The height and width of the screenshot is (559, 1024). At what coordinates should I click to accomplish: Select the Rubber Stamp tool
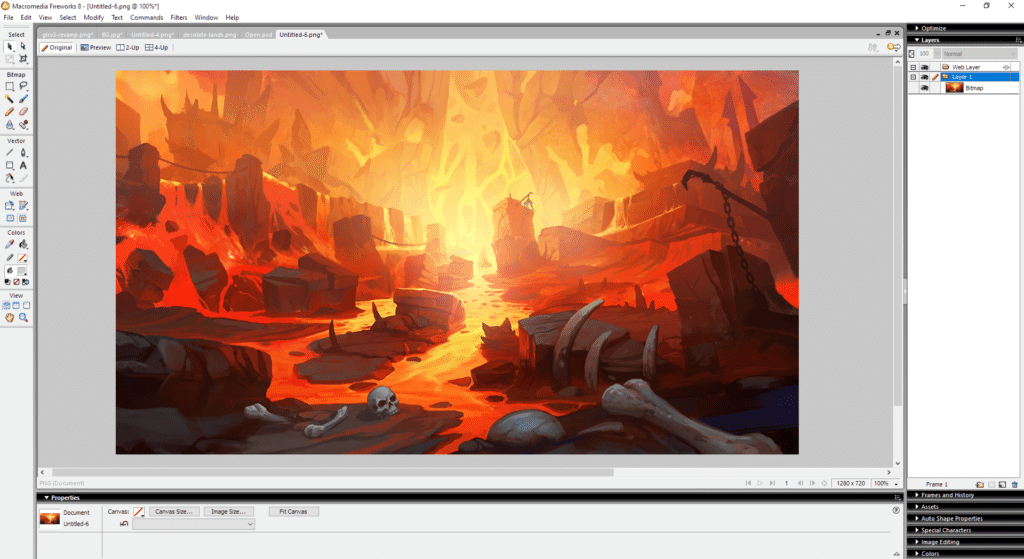coord(23,124)
